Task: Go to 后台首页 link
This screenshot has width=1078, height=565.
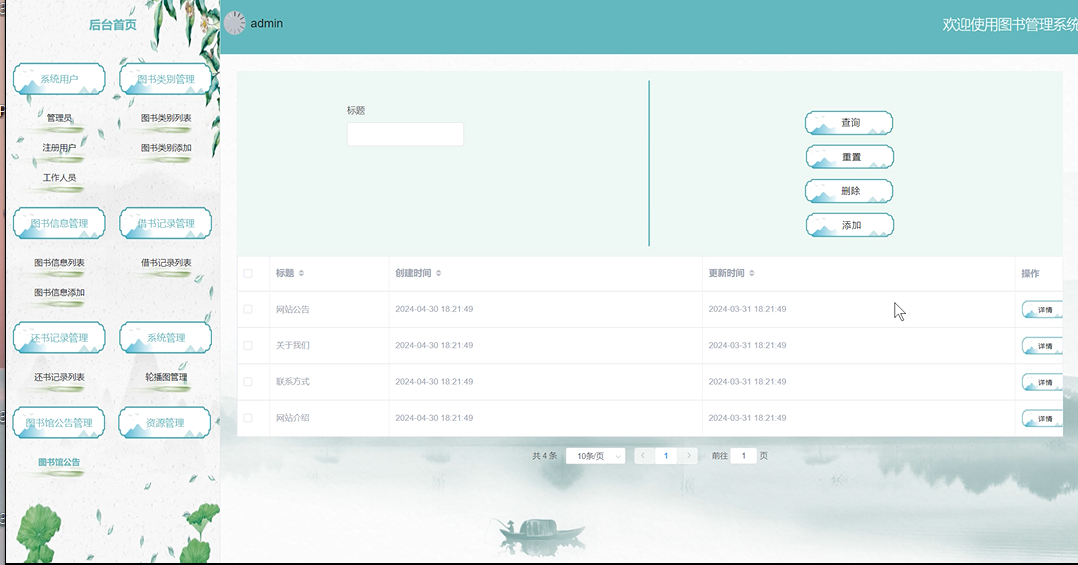Action: click(x=113, y=25)
